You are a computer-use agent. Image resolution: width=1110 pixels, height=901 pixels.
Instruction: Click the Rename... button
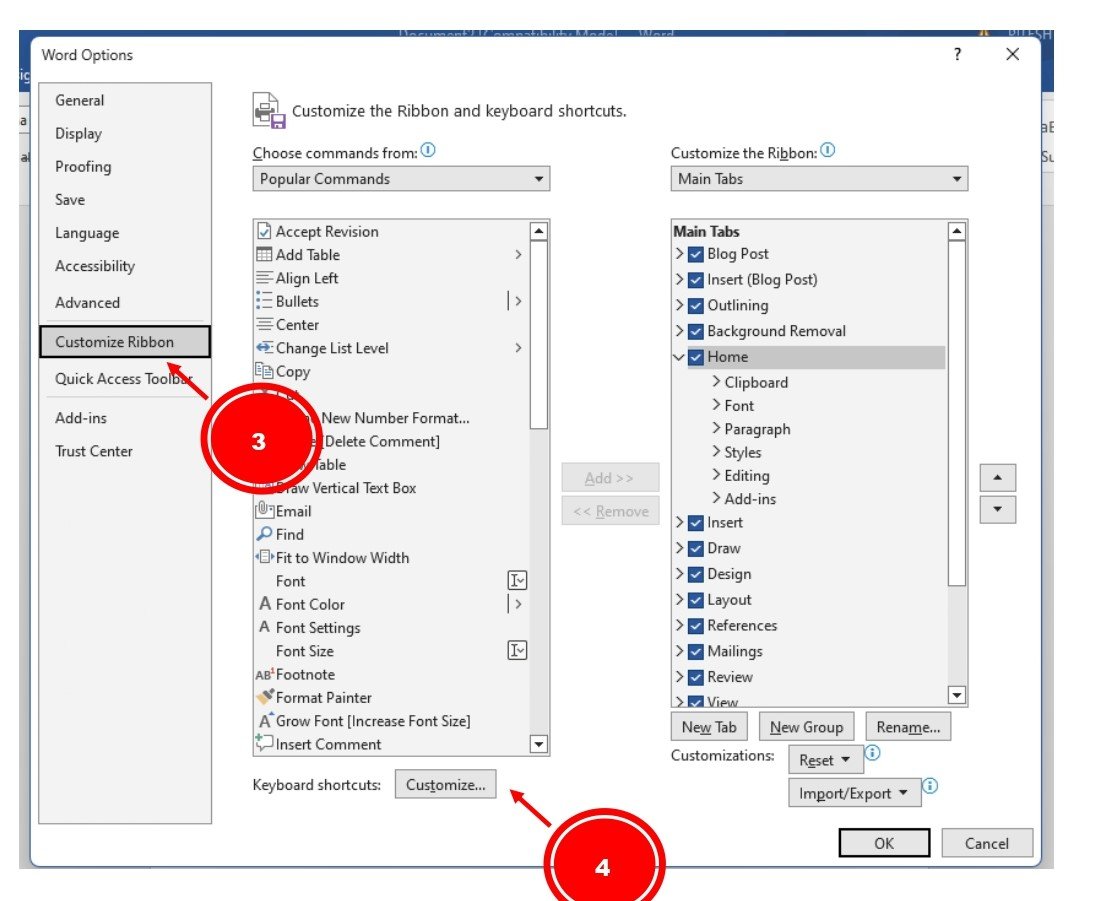click(908, 727)
